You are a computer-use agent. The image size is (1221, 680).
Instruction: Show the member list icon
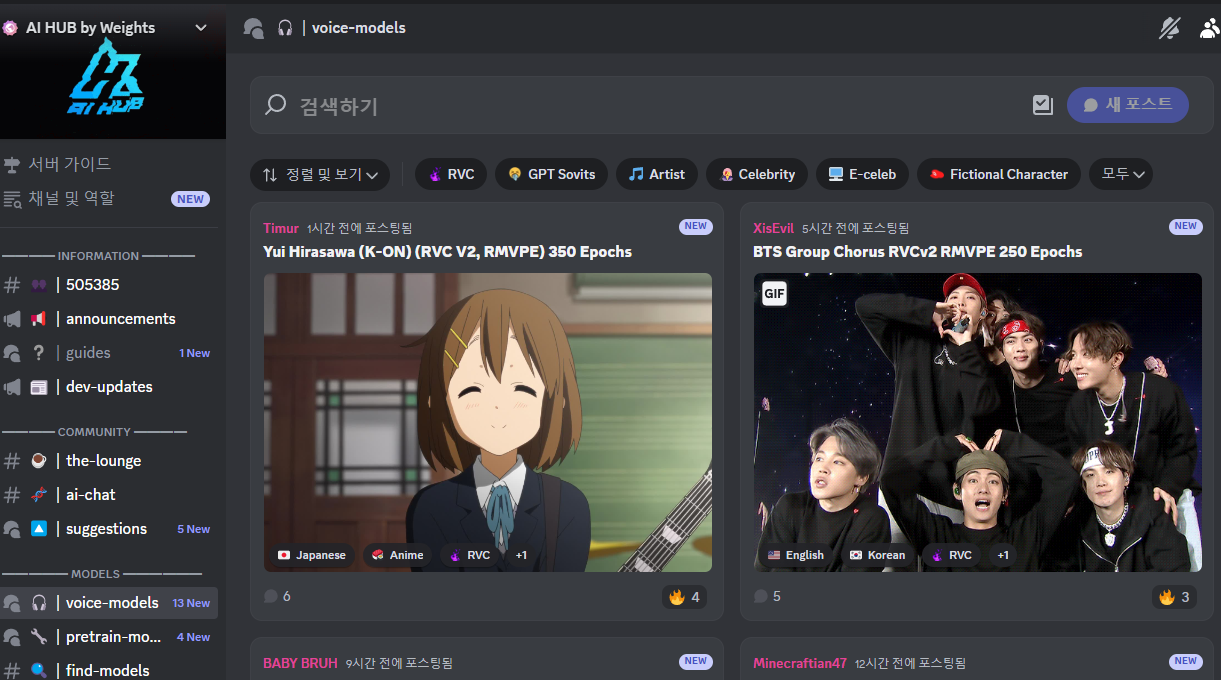coord(1210,28)
